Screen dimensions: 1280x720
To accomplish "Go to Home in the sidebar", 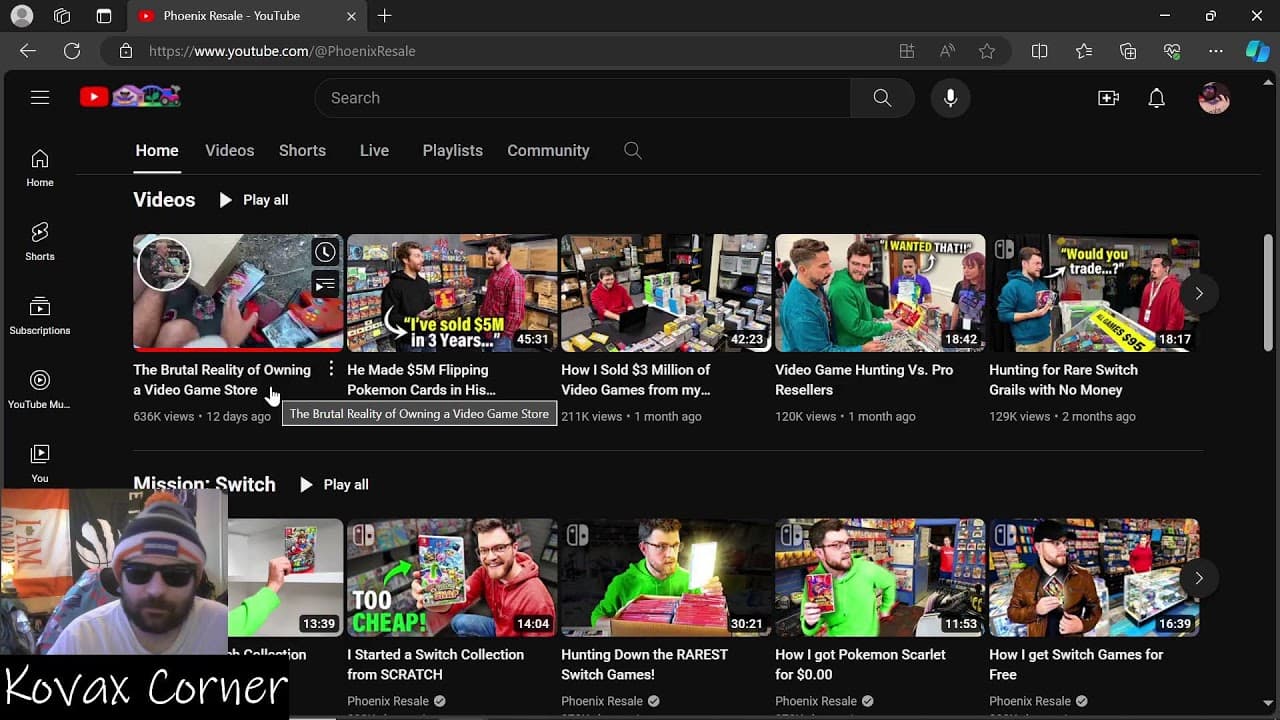I will [x=40, y=168].
